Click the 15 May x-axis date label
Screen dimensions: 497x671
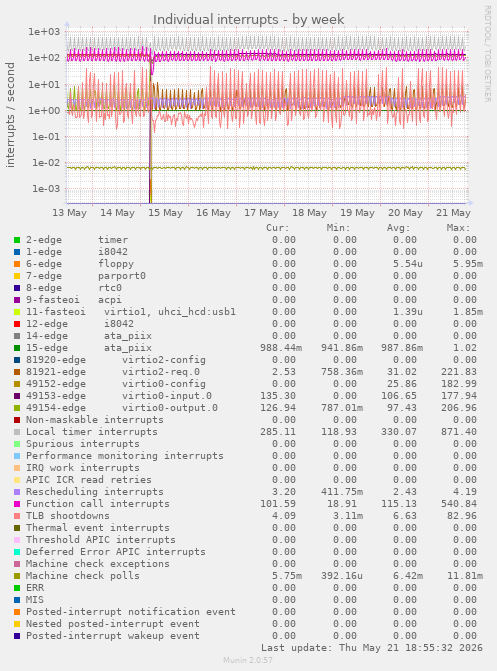(x=165, y=213)
